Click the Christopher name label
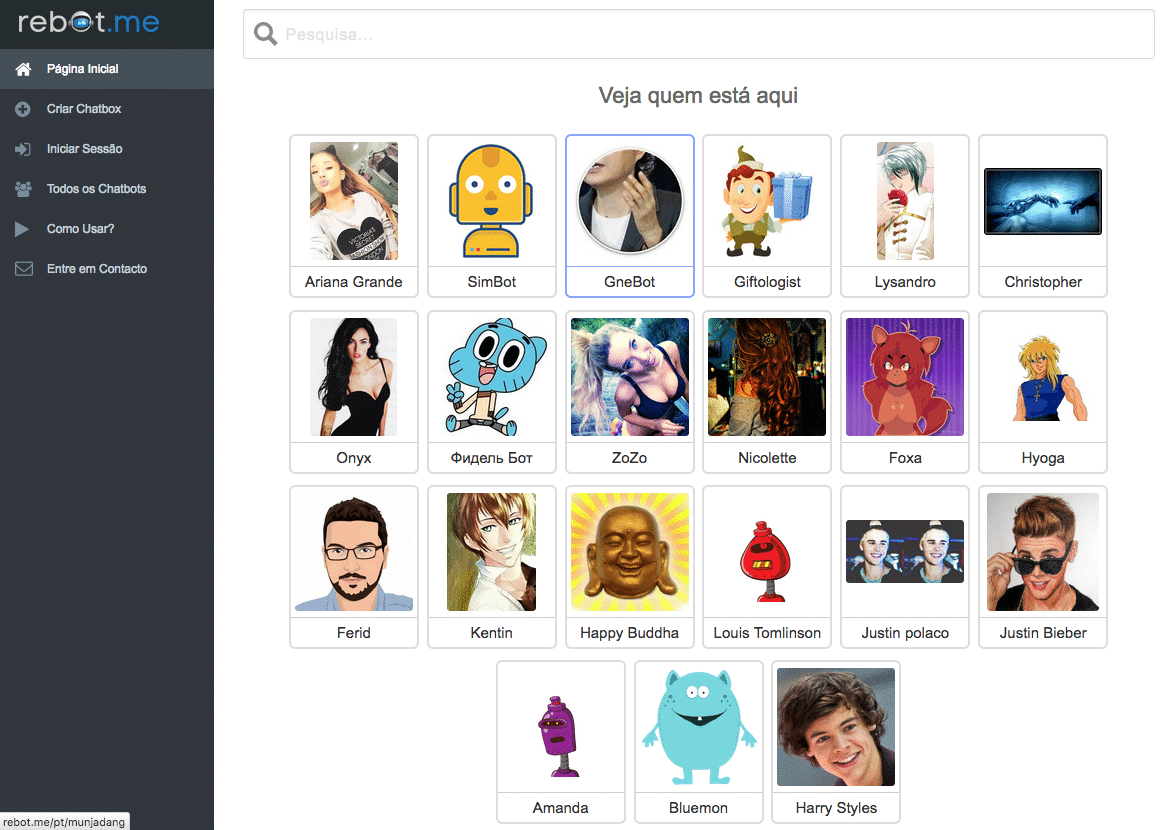 coord(1042,281)
